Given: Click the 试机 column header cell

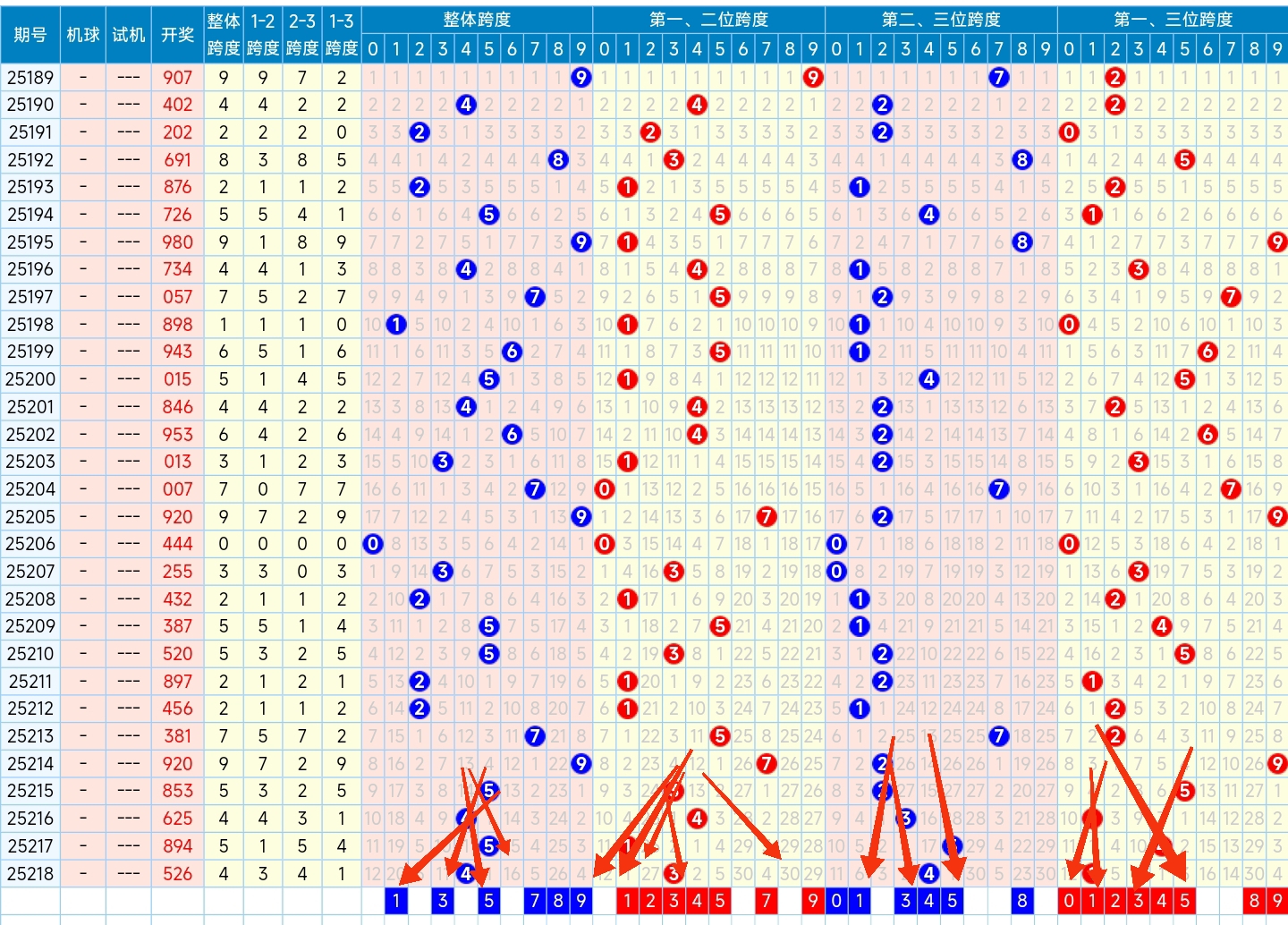Looking at the screenshot, I should pyautogui.click(x=128, y=34).
